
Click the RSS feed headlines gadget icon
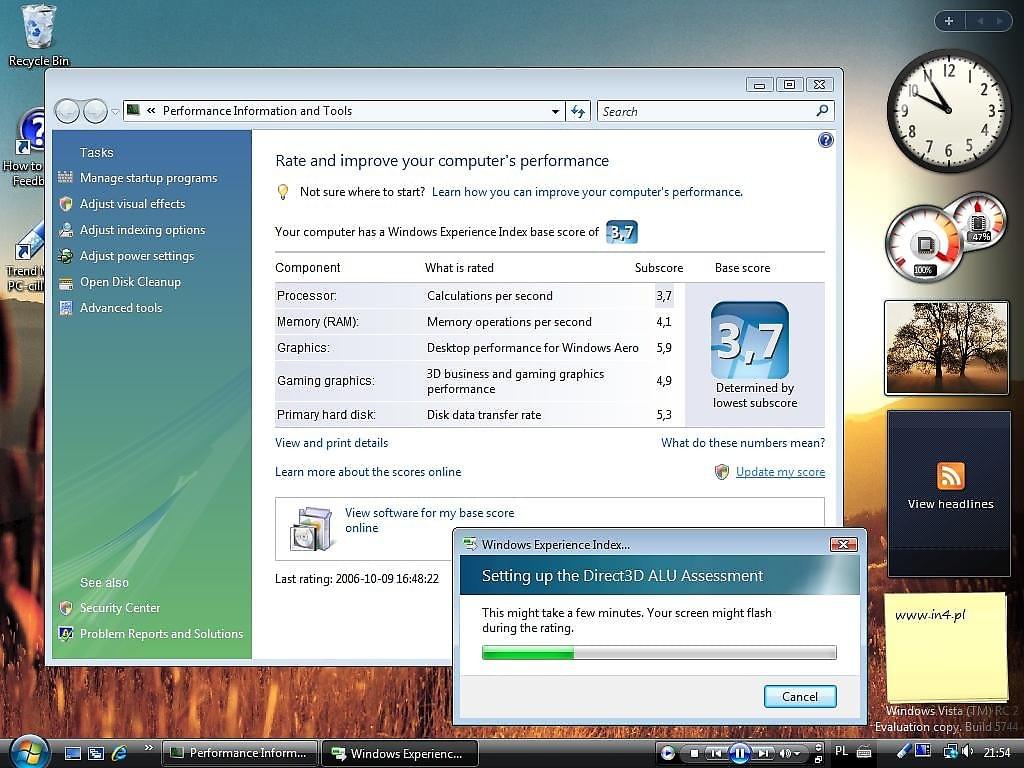[950, 475]
